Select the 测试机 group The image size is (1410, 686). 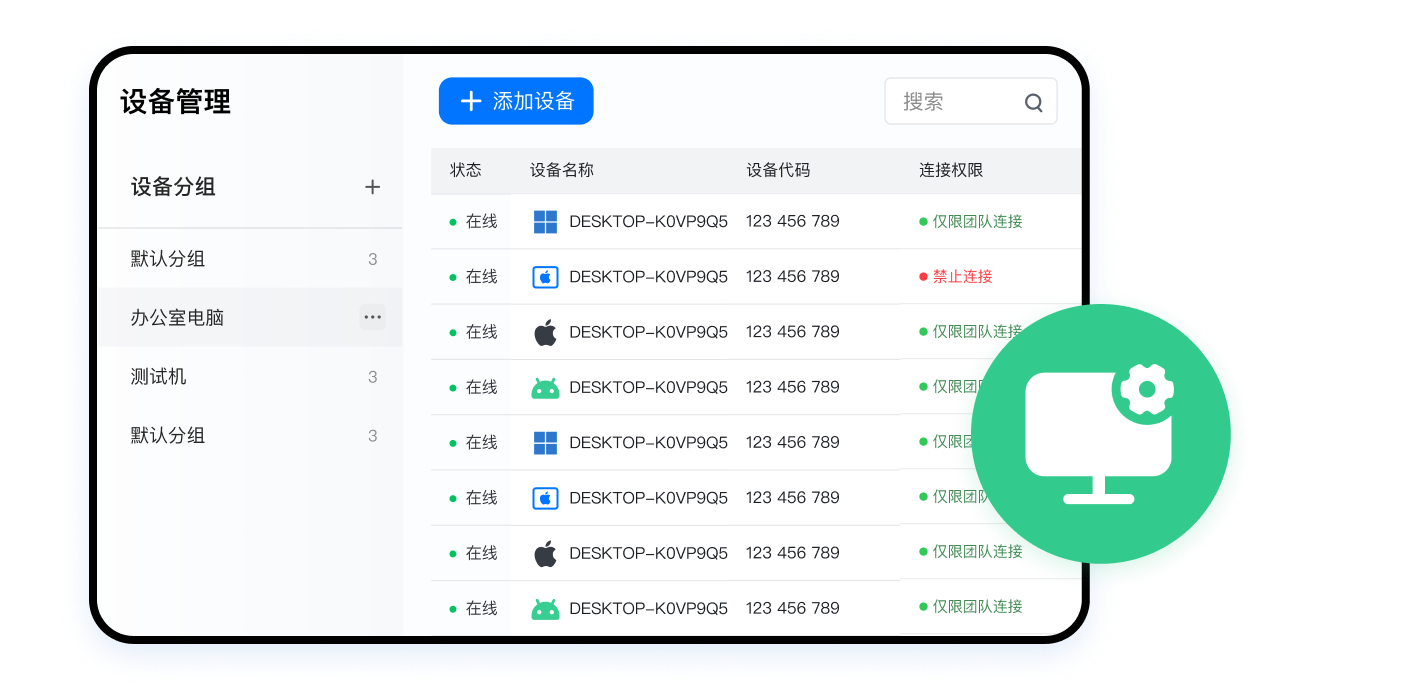[250, 377]
